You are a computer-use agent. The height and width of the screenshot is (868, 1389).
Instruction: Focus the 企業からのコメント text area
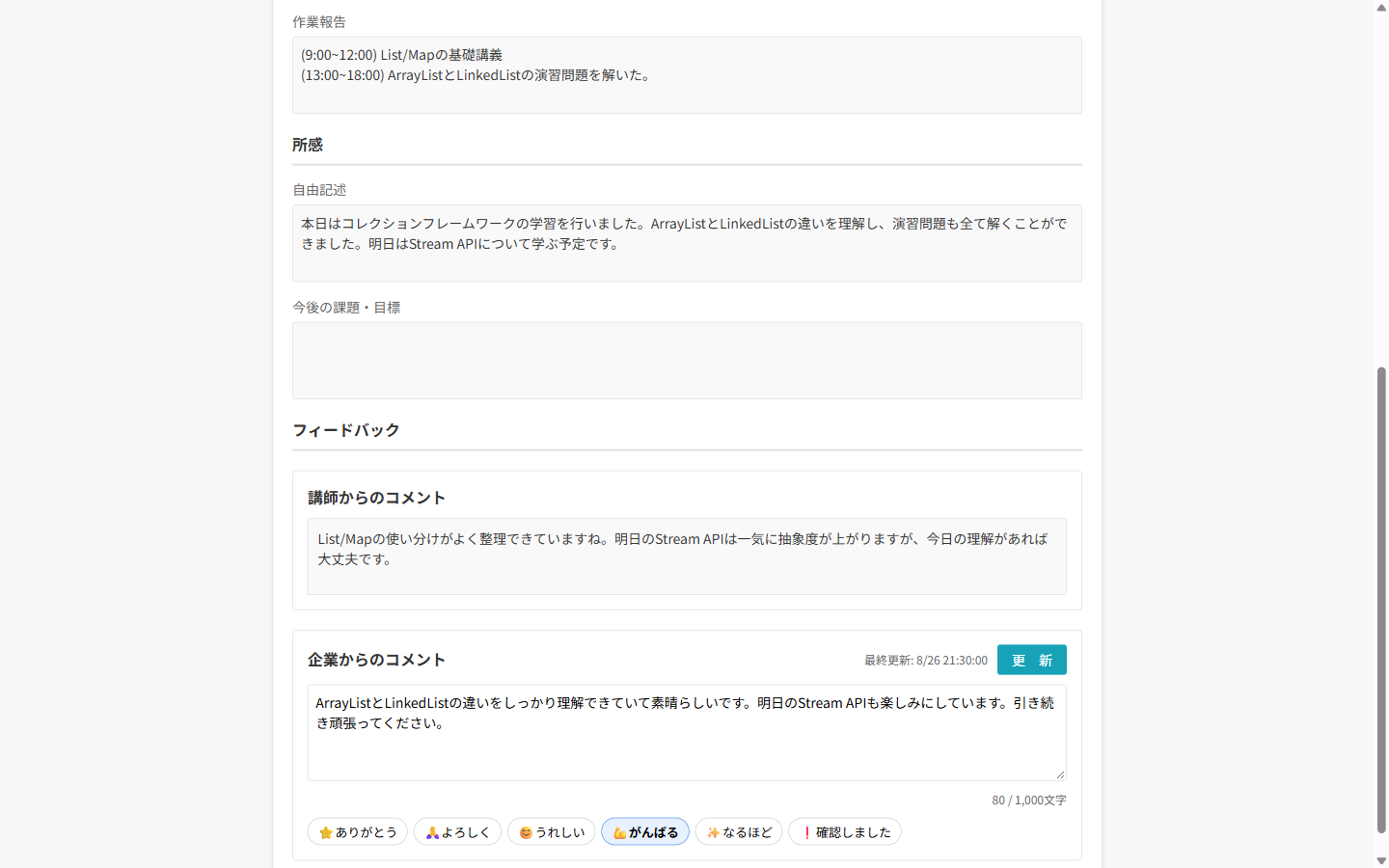pyautogui.click(x=687, y=733)
